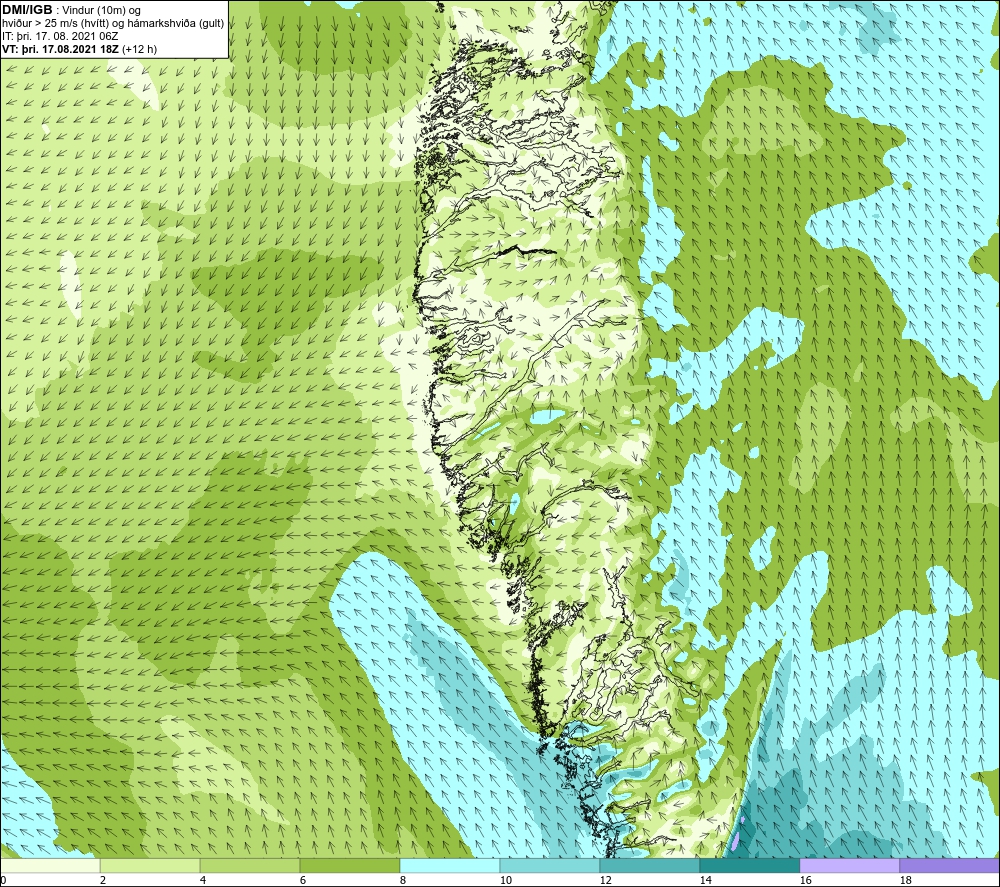The width and height of the screenshot is (1000, 887).
Task: Click the '4' label on the wind scale
Action: 203,880
